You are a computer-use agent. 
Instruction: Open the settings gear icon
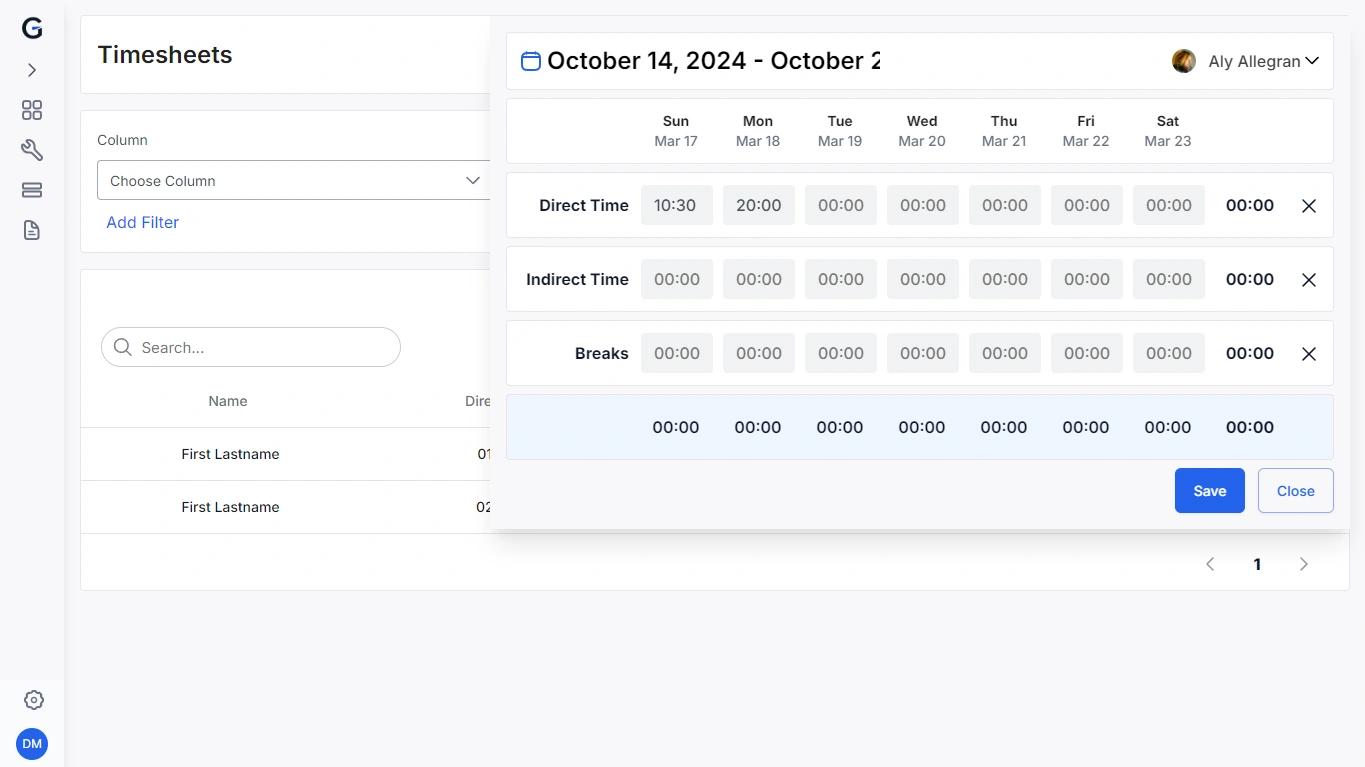(34, 700)
